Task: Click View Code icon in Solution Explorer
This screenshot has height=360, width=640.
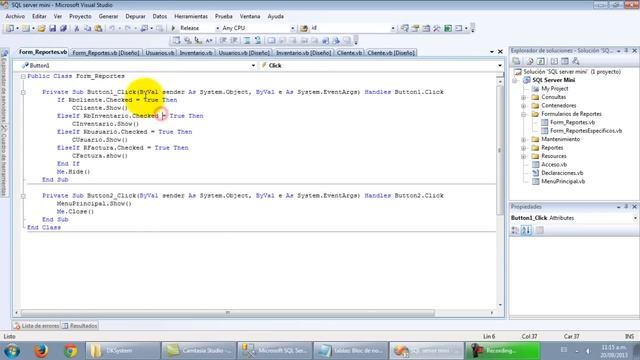Action: click(x=554, y=61)
